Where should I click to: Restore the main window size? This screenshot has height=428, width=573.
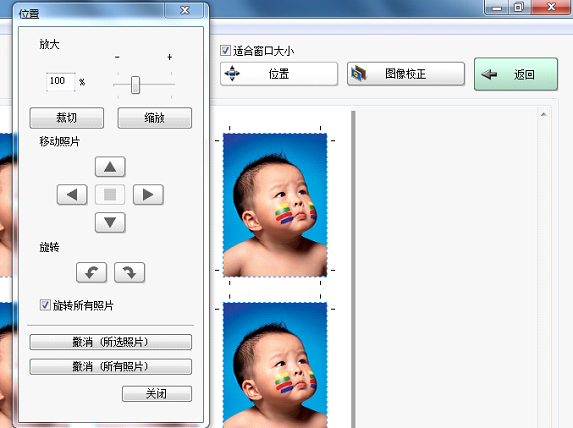(519, 7)
